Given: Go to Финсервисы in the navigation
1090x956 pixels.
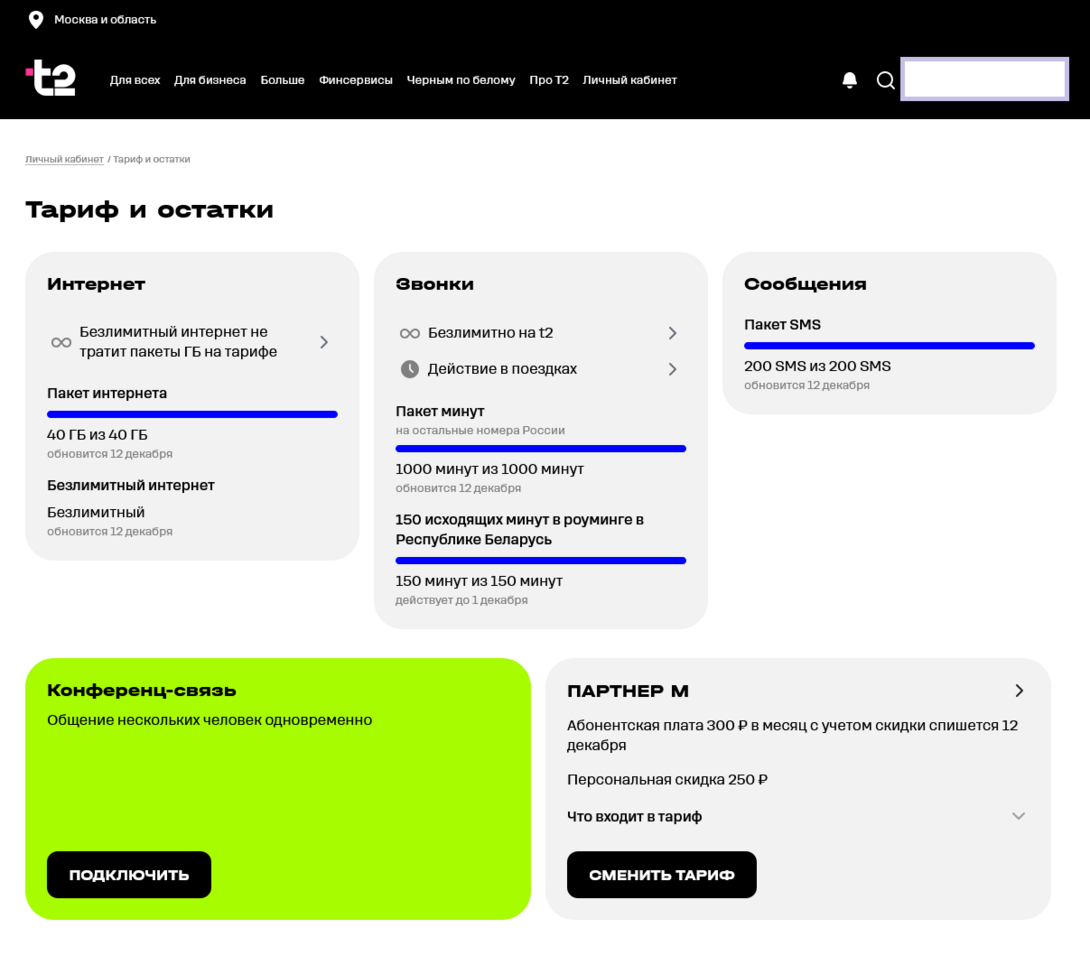Looking at the screenshot, I should coord(355,80).
